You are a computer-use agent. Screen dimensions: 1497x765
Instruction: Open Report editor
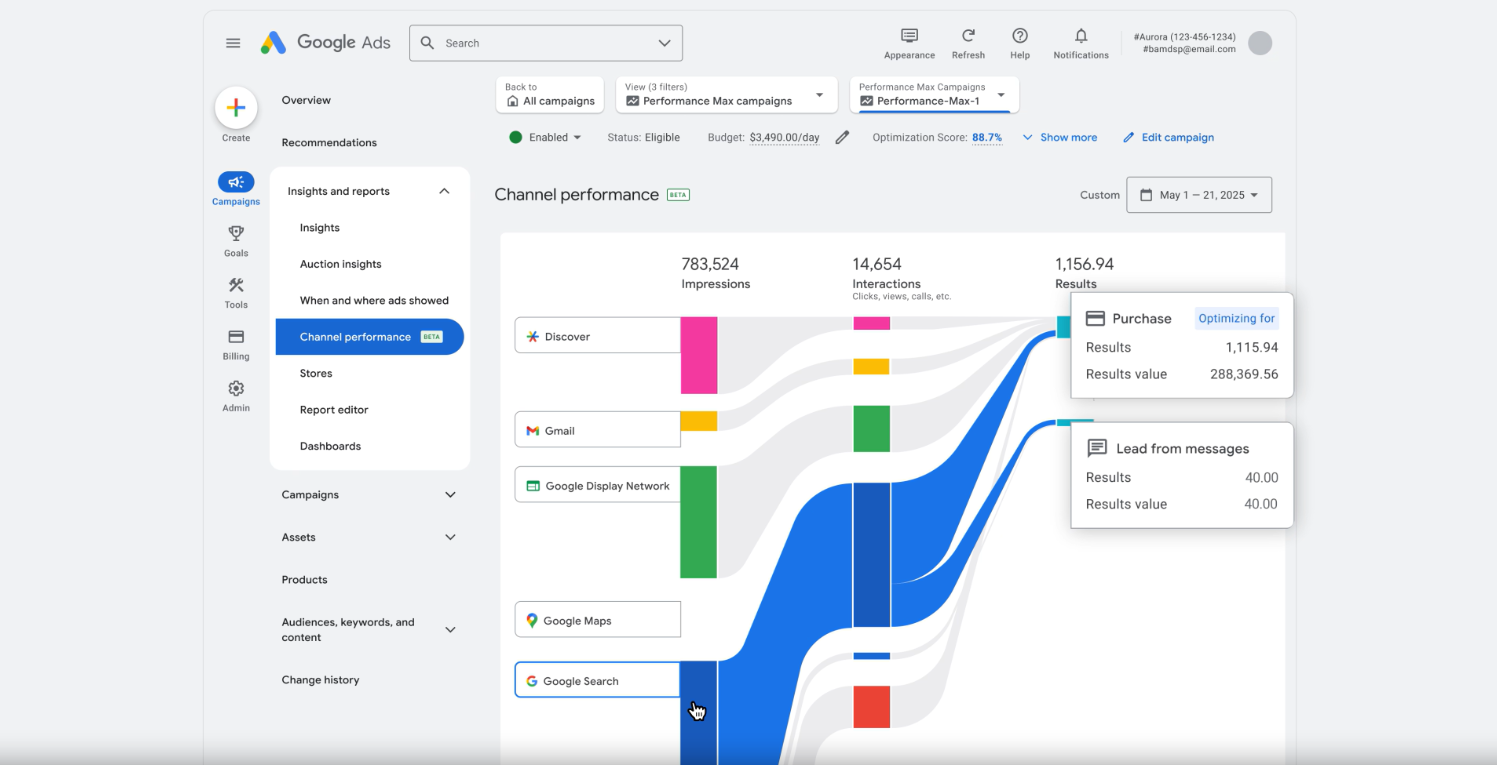(x=334, y=410)
